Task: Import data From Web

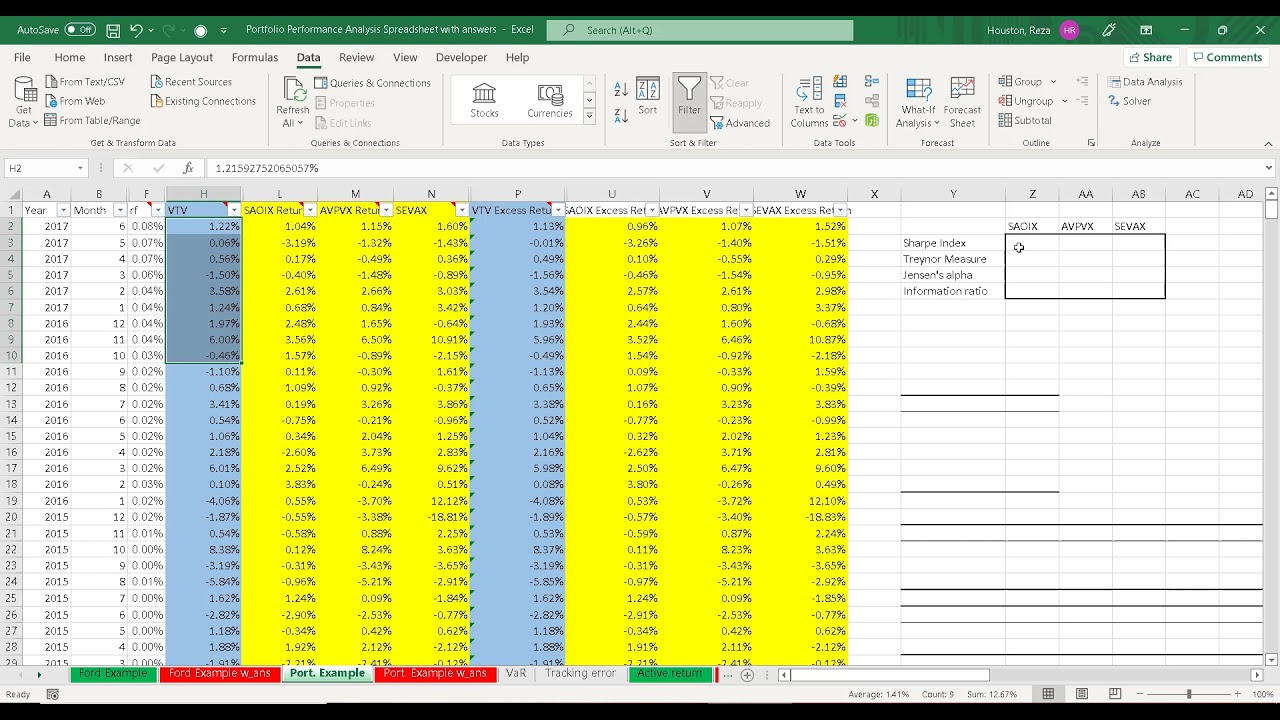Action: point(75,101)
